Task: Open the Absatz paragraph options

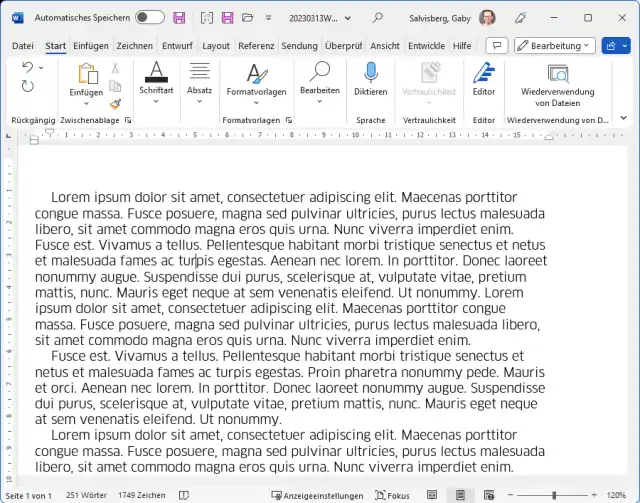Action: point(199,79)
